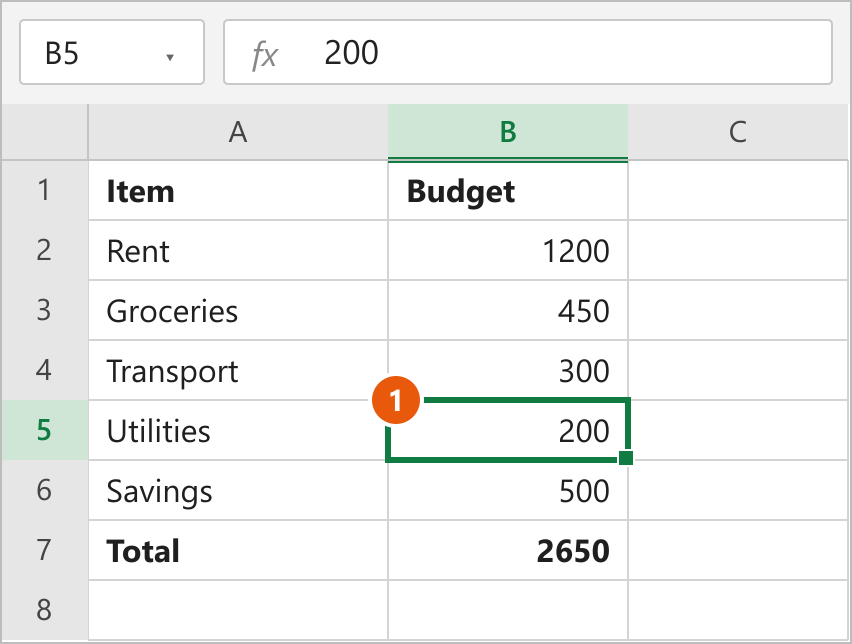Select column B header
Image resolution: width=852 pixels, height=644 pixels.
coord(508,132)
